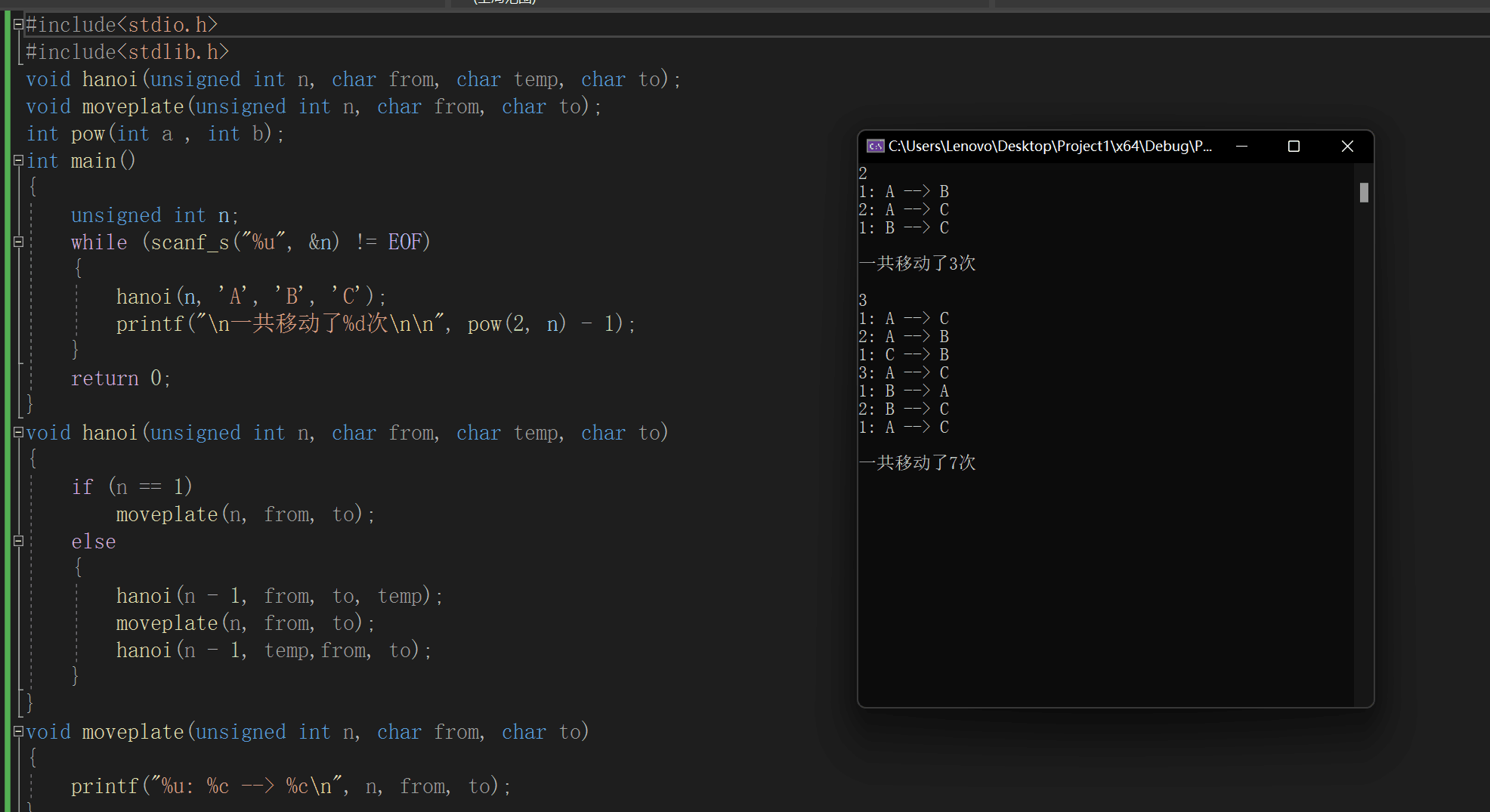Screen dimensions: 1490x812
Task: Collapse the hanoi function definition
Action: tap(18, 432)
